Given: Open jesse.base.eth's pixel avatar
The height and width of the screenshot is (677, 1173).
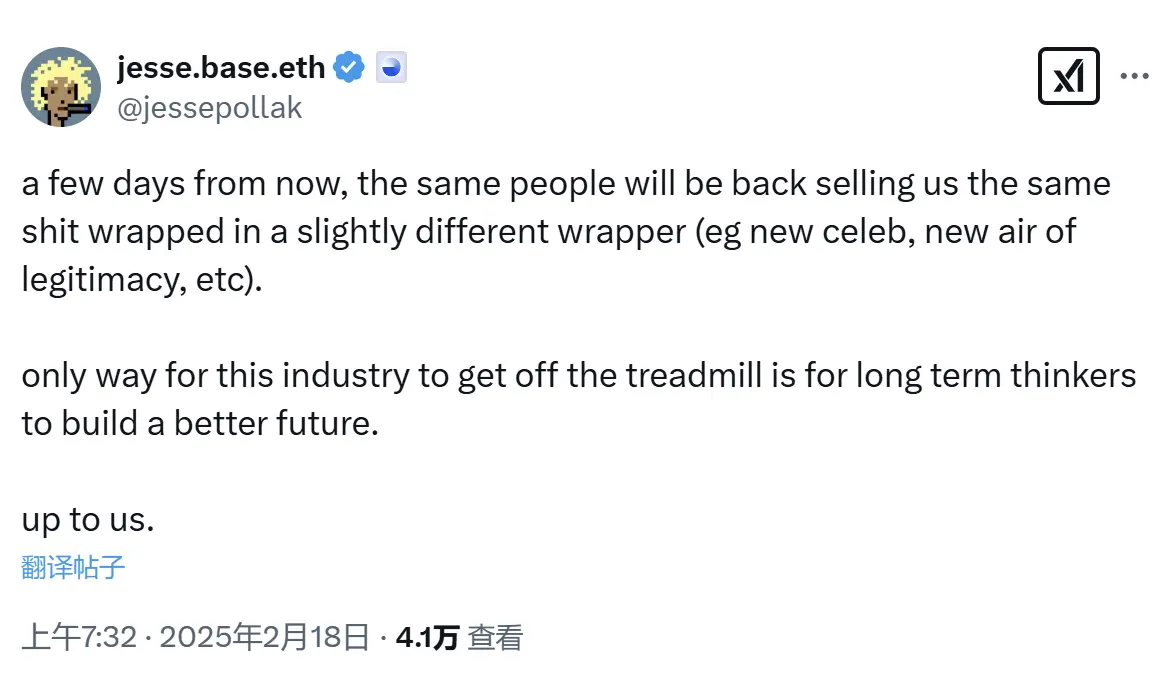Looking at the screenshot, I should [x=61, y=87].
